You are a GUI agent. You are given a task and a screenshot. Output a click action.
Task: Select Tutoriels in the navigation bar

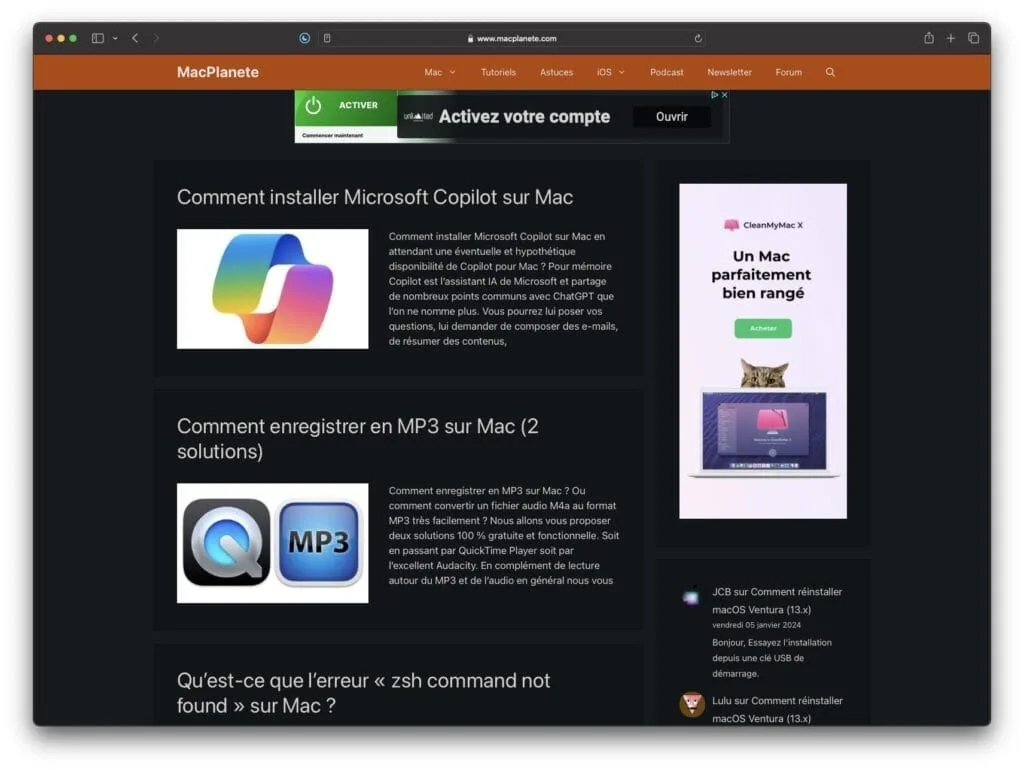498,72
